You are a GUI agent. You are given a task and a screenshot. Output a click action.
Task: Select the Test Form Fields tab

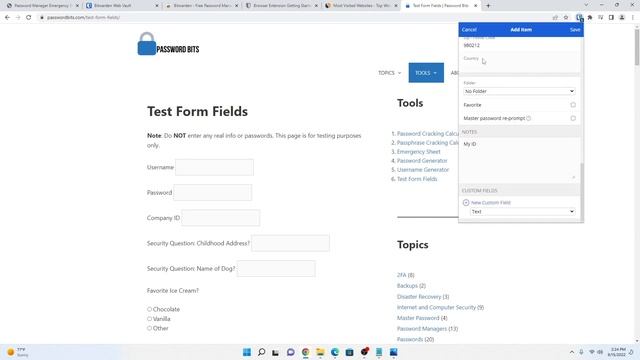click(x=440, y=6)
